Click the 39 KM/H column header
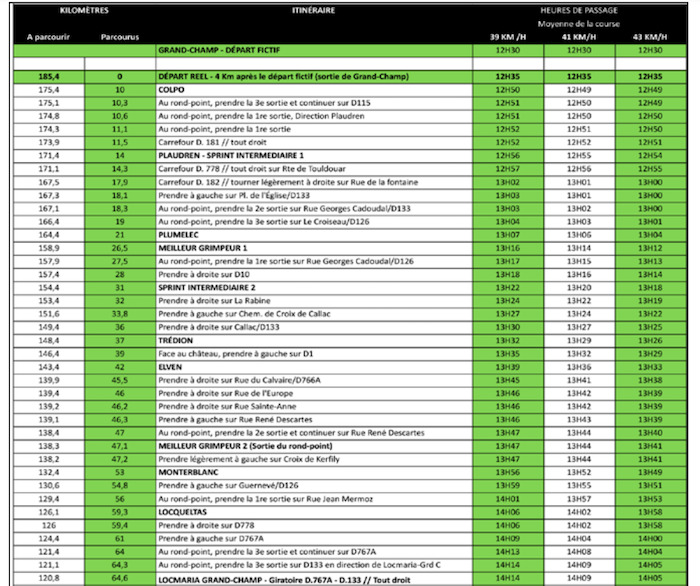The height and width of the screenshot is (586, 700). [508, 37]
